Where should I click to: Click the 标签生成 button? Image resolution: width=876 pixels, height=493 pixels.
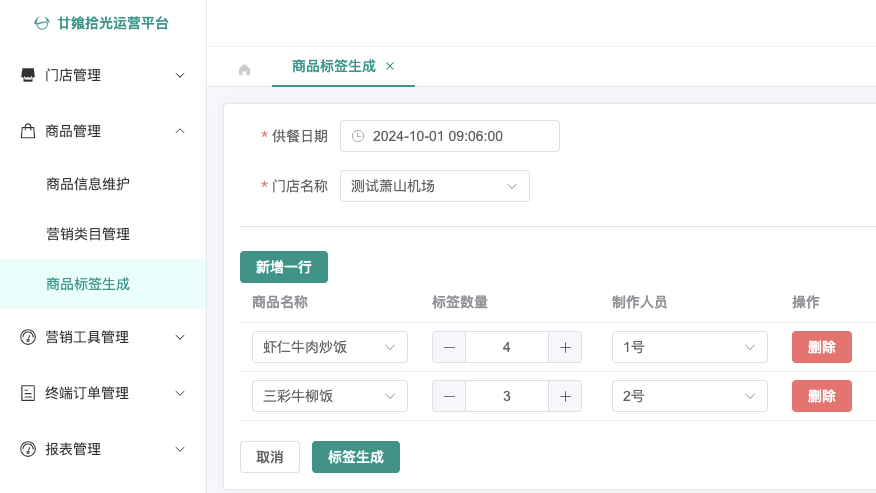coord(356,457)
